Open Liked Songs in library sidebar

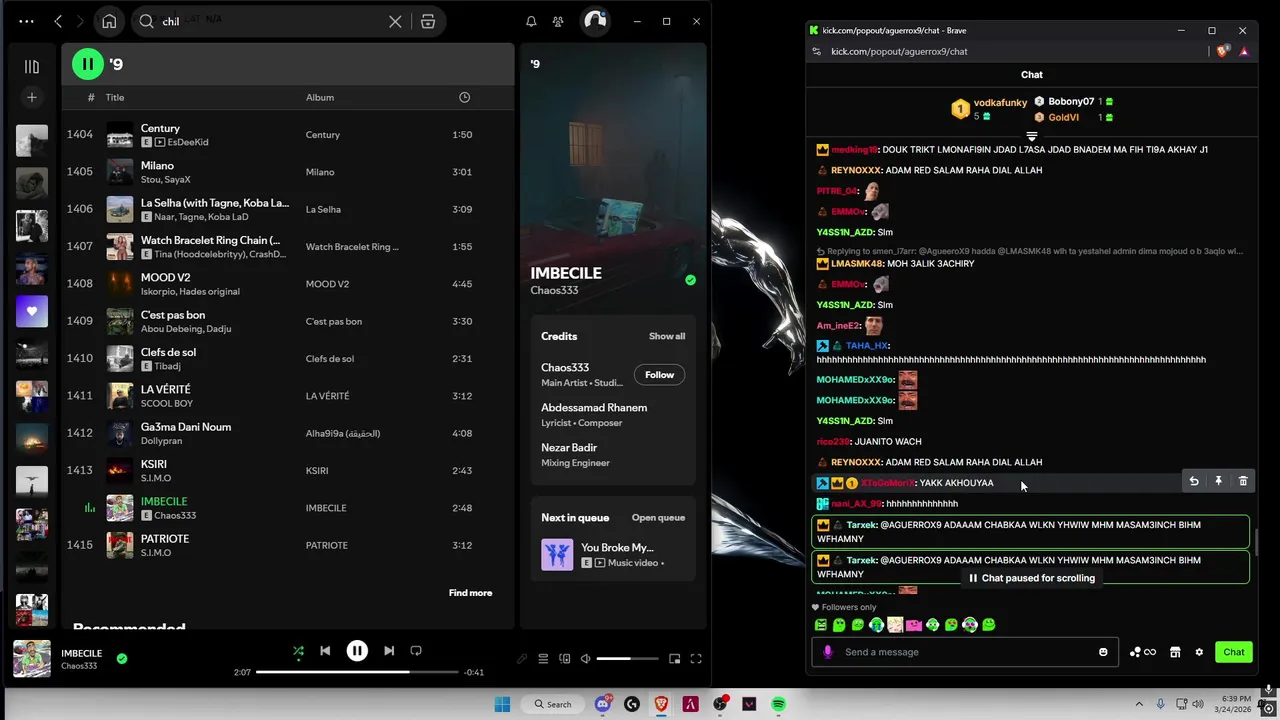coord(32,311)
